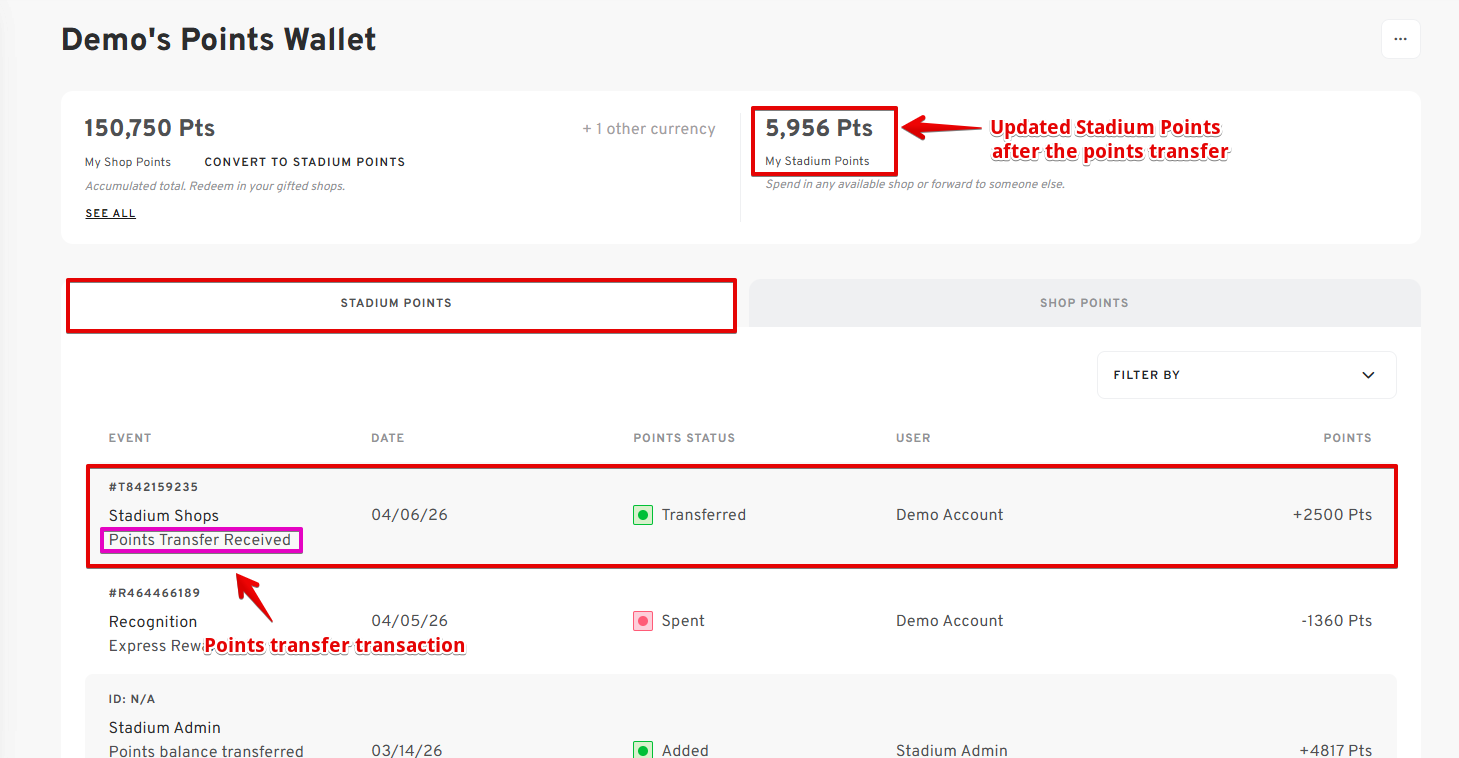The width and height of the screenshot is (1459, 758).
Task: Expand the Filter By dropdown chevron
Action: click(x=1368, y=375)
